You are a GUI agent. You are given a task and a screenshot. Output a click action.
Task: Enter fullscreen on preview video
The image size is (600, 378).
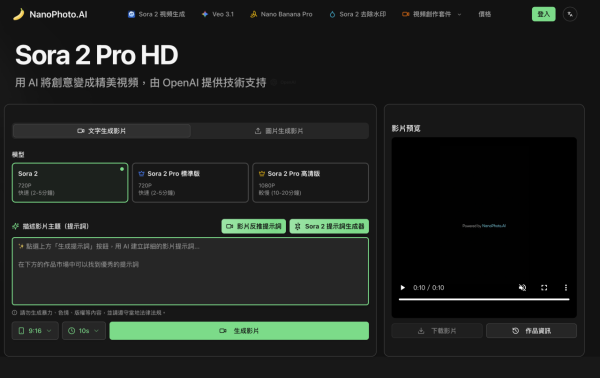click(544, 287)
